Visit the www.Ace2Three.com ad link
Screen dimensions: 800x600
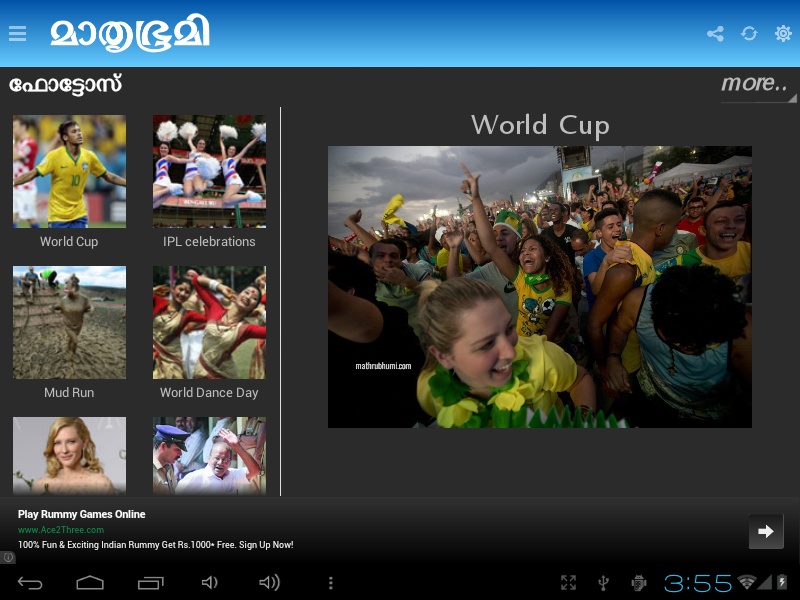point(61,530)
